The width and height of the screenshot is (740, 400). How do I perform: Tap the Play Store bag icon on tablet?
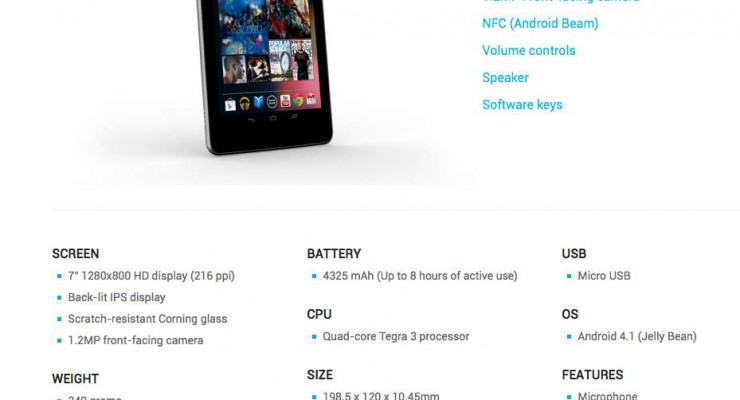(x=230, y=104)
